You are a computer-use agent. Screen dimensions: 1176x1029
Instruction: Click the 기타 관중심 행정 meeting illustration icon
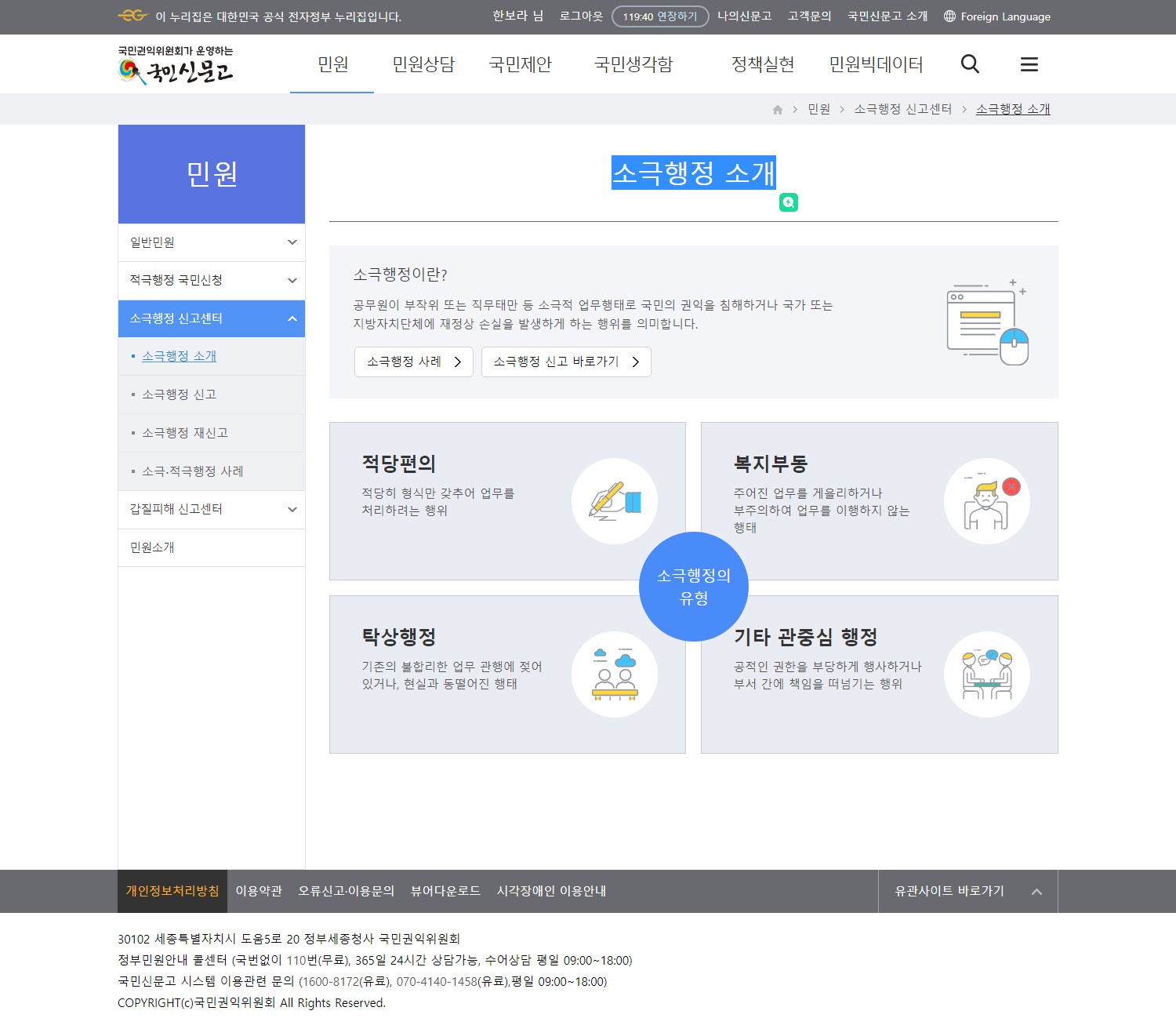point(987,674)
